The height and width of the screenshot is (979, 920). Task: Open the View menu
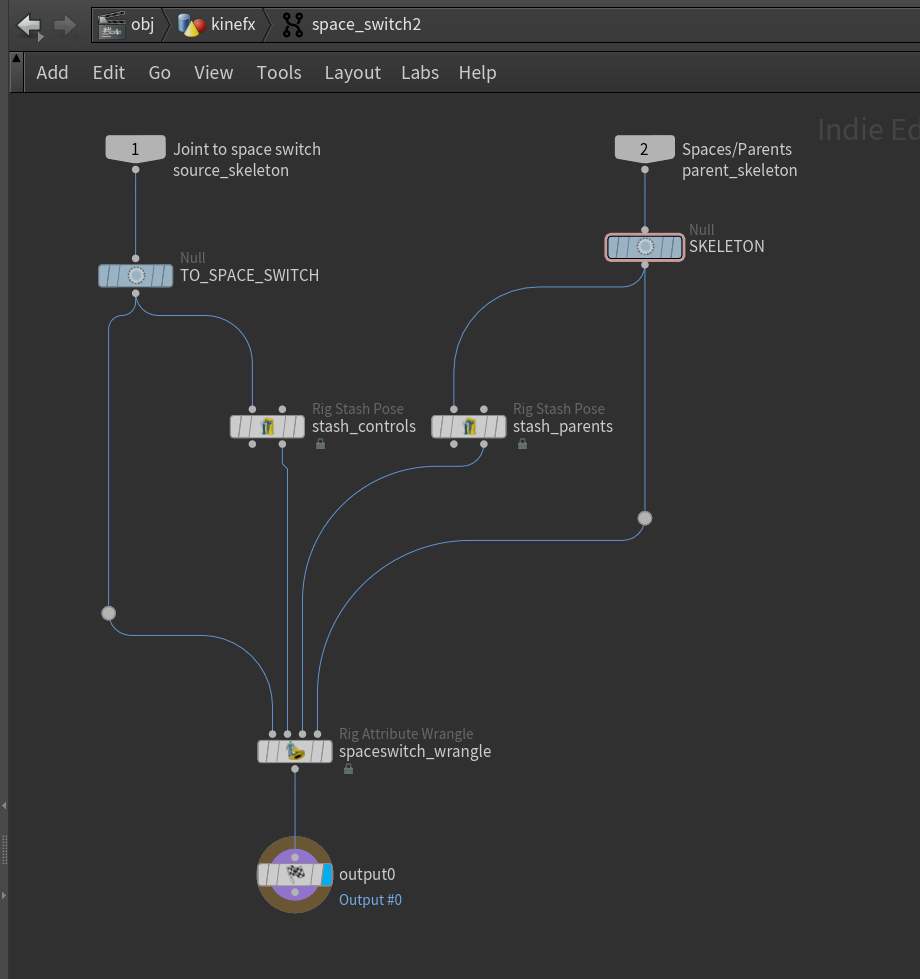[213, 72]
